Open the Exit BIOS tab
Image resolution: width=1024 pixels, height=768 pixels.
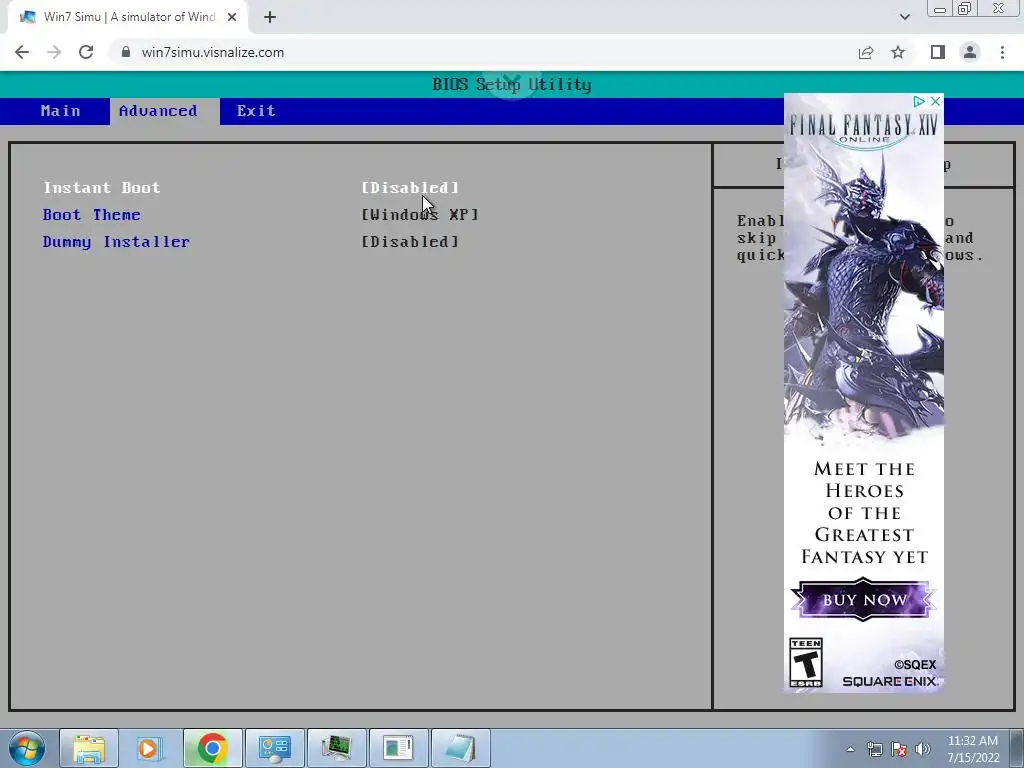click(256, 111)
